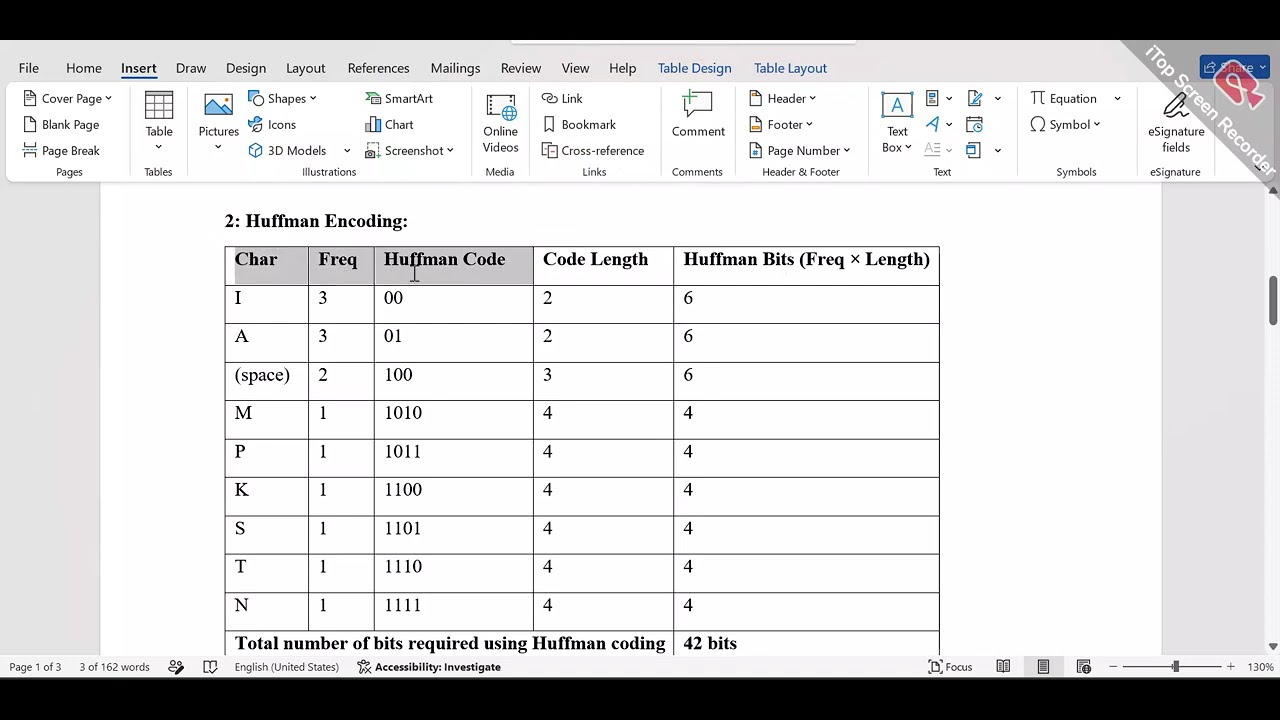Switch to the Review tab
Viewport: 1280px width, 720px height.
click(520, 68)
